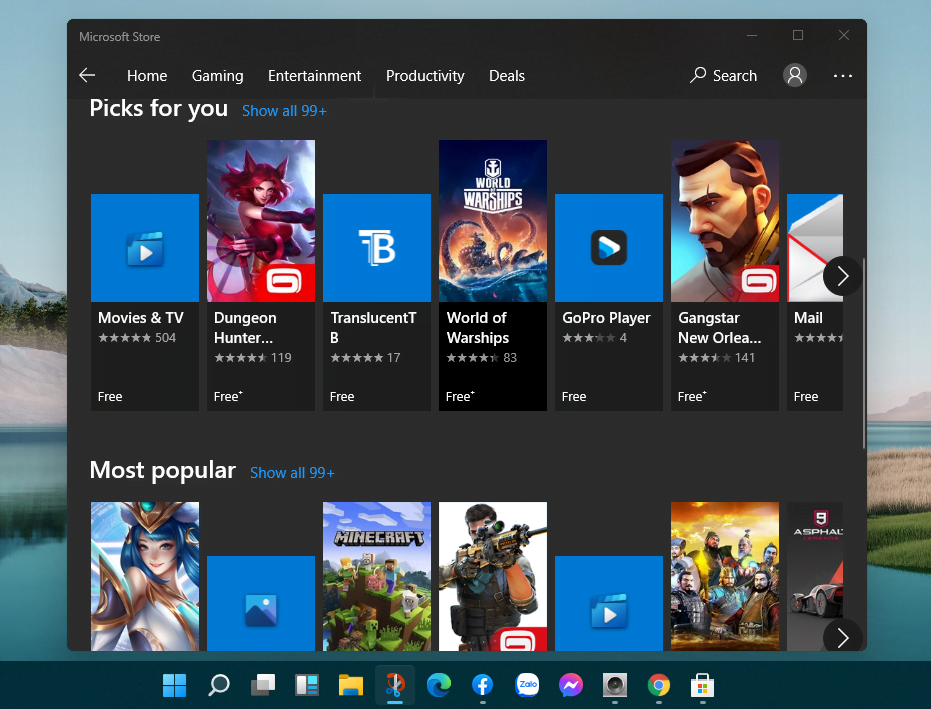Launch Google Chrome from taskbar

658,685
